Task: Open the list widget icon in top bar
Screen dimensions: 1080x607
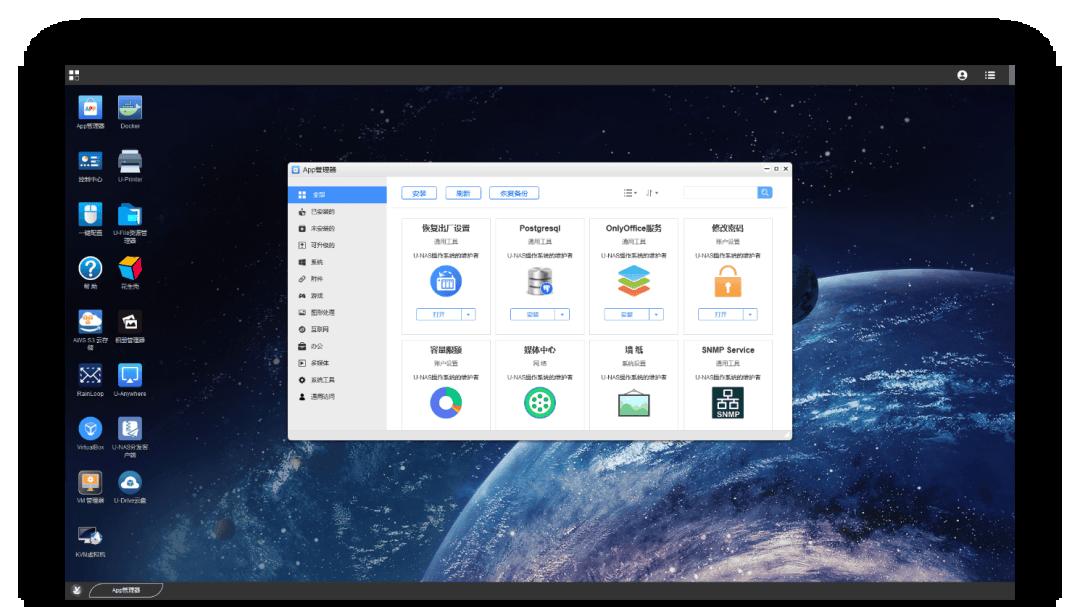Action: tap(990, 75)
